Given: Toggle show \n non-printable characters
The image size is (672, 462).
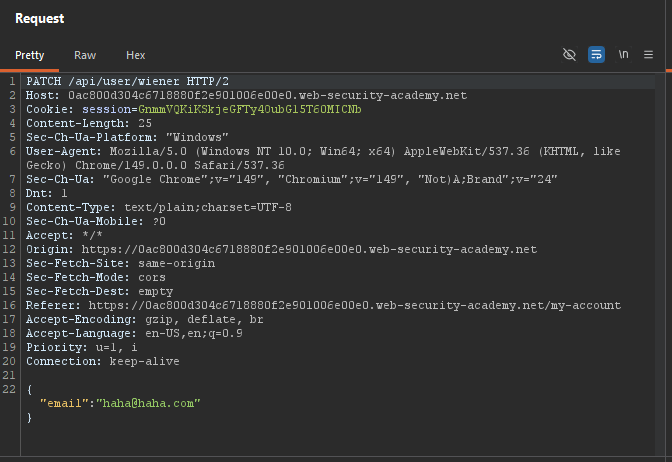Looking at the screenshot, I should (623, 55).
